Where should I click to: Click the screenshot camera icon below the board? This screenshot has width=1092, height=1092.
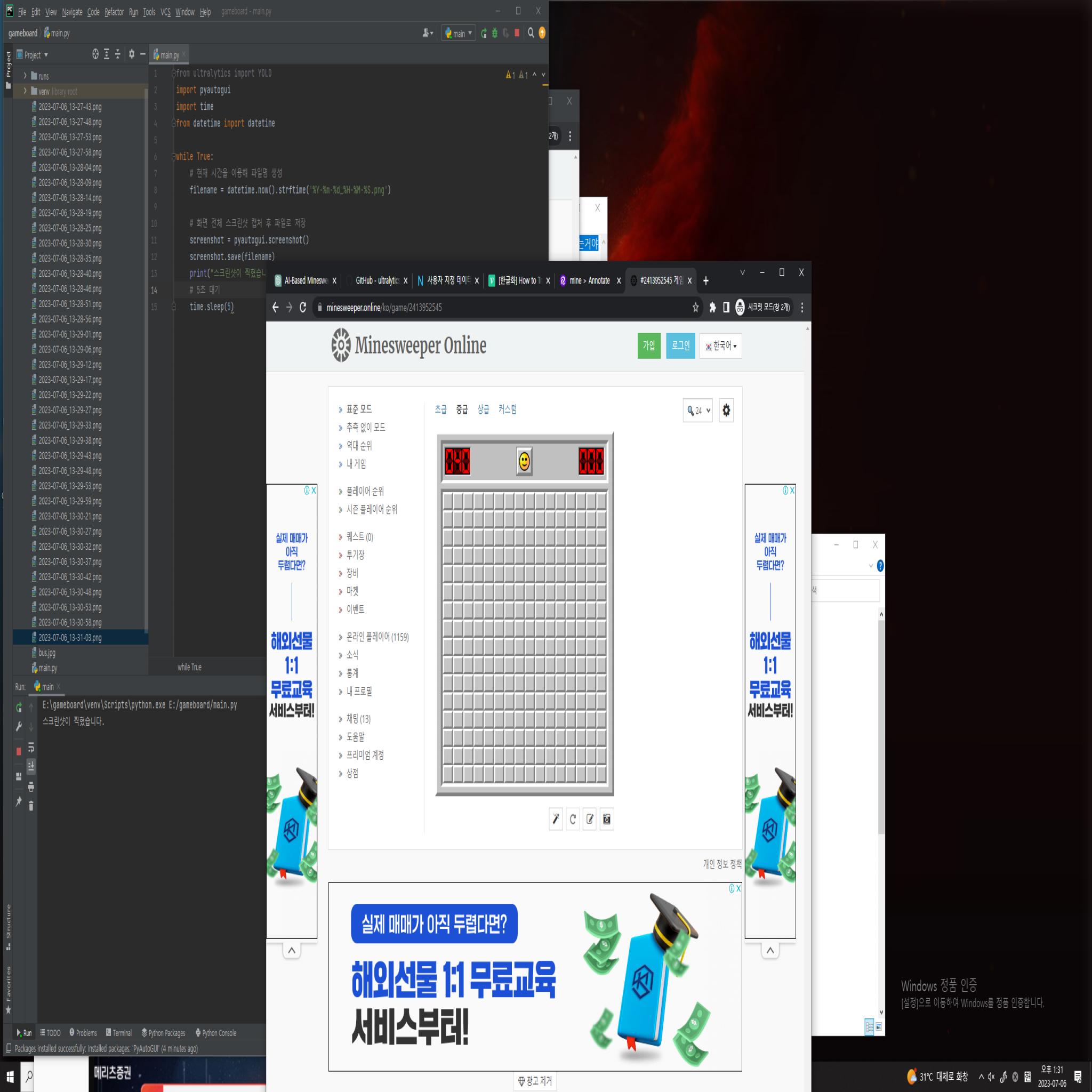606,819
